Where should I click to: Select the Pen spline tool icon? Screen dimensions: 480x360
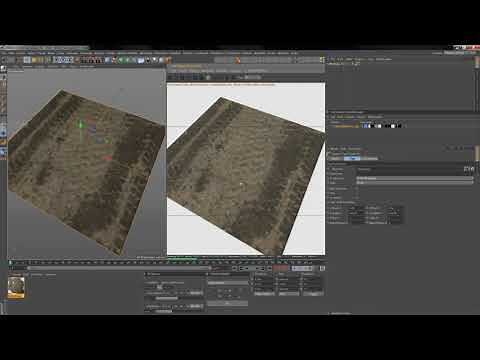[x=114, y=60]
